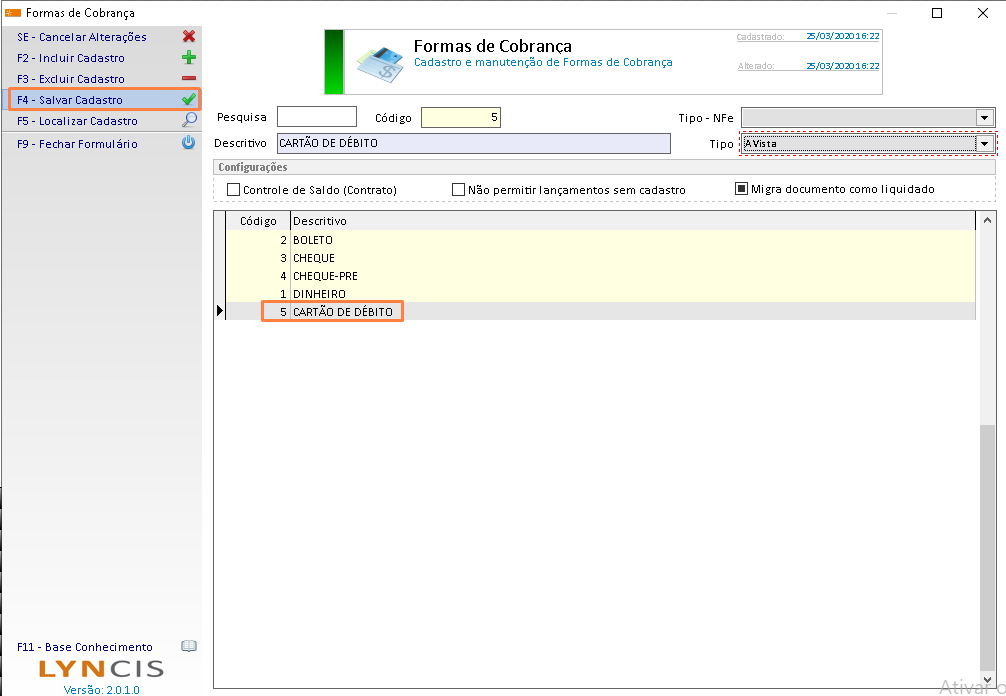Click the blue power close form icon
1006x696 pixels.
(x=188, y=143)
